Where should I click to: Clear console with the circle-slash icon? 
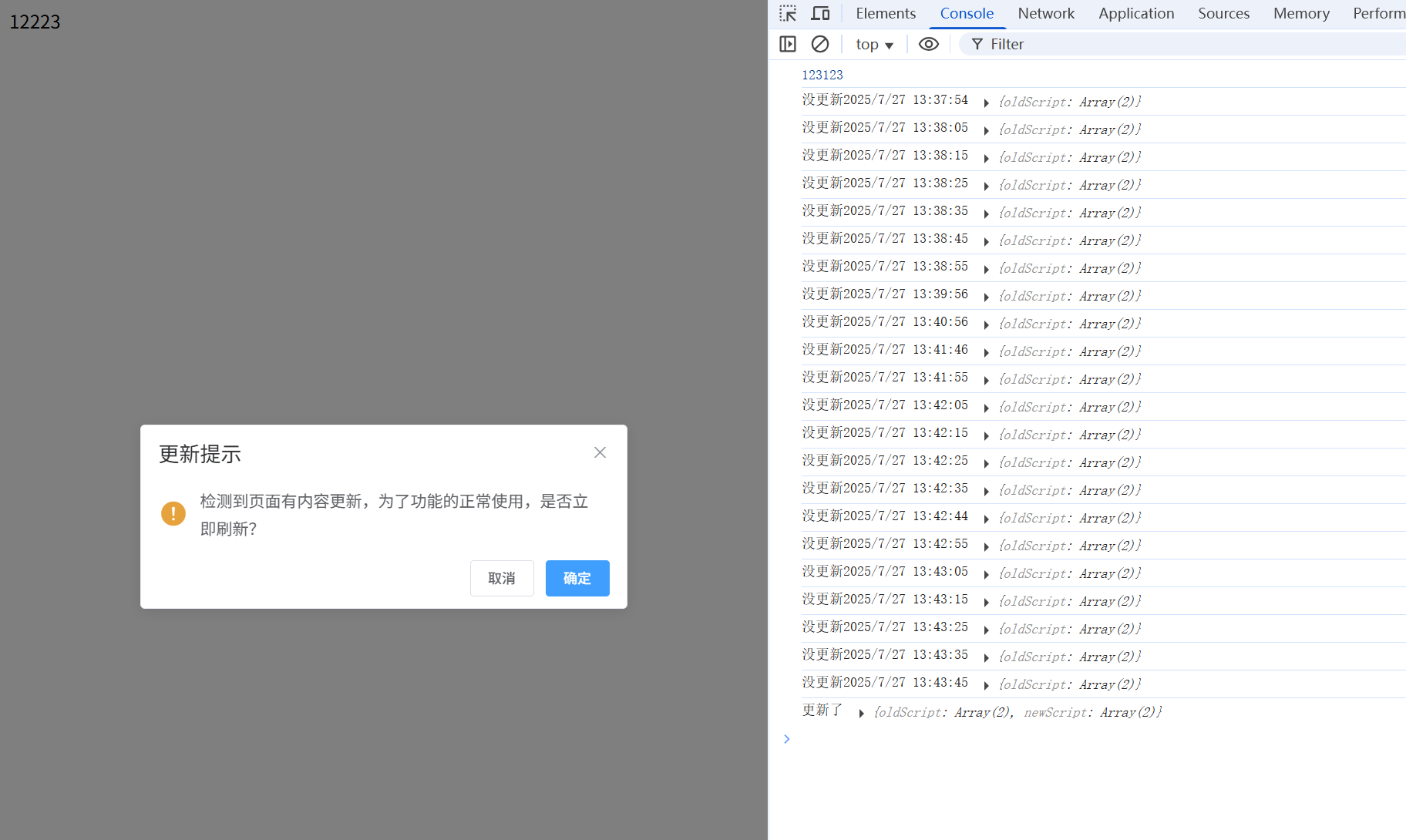(820, 44)
